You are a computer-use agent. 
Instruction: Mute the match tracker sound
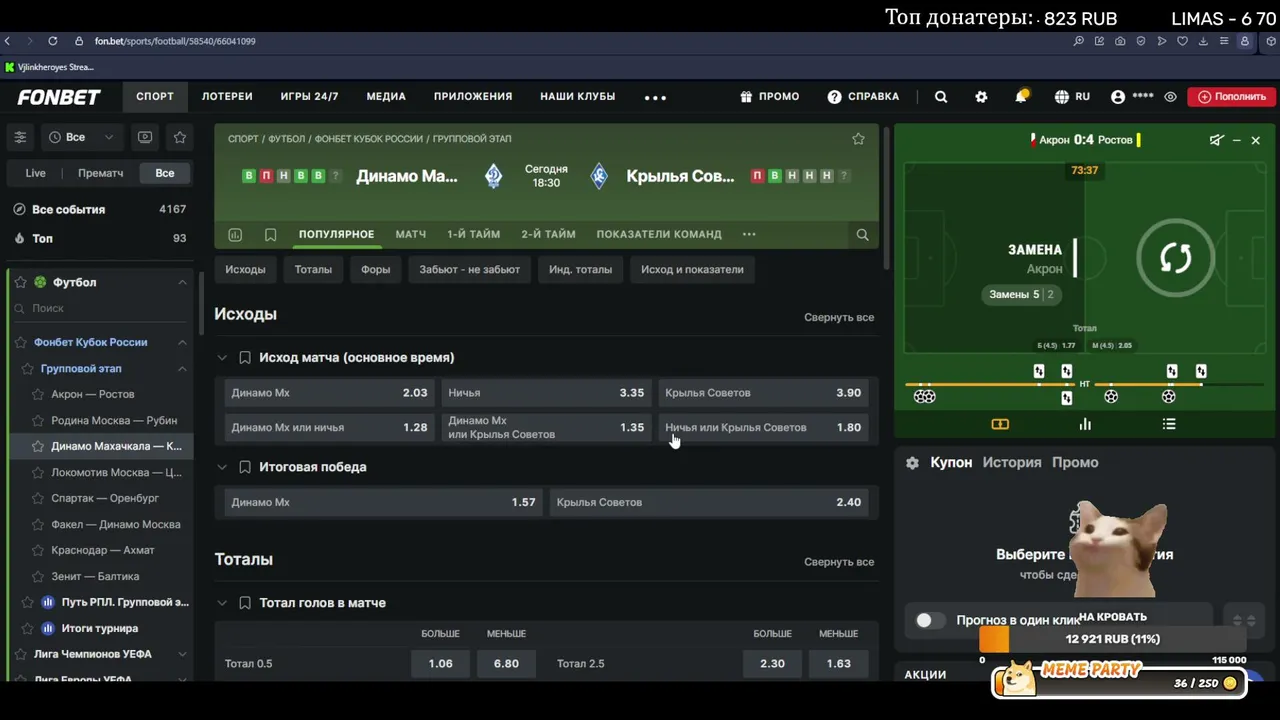1216,140
